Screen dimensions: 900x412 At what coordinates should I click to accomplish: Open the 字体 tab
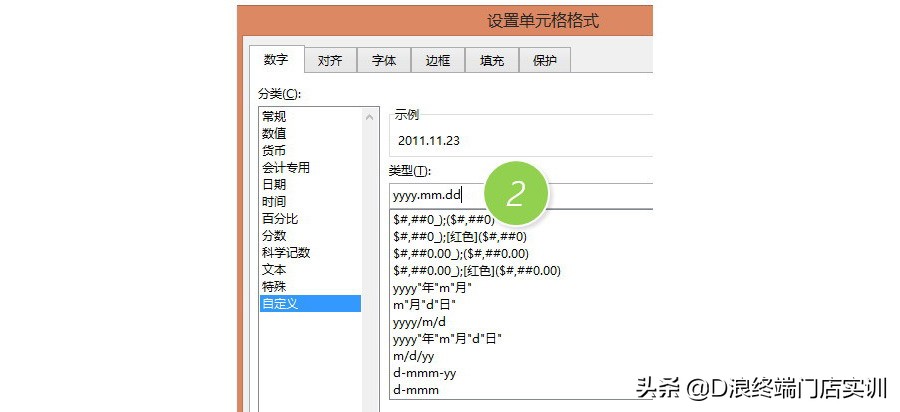click(x=384, y=60)
